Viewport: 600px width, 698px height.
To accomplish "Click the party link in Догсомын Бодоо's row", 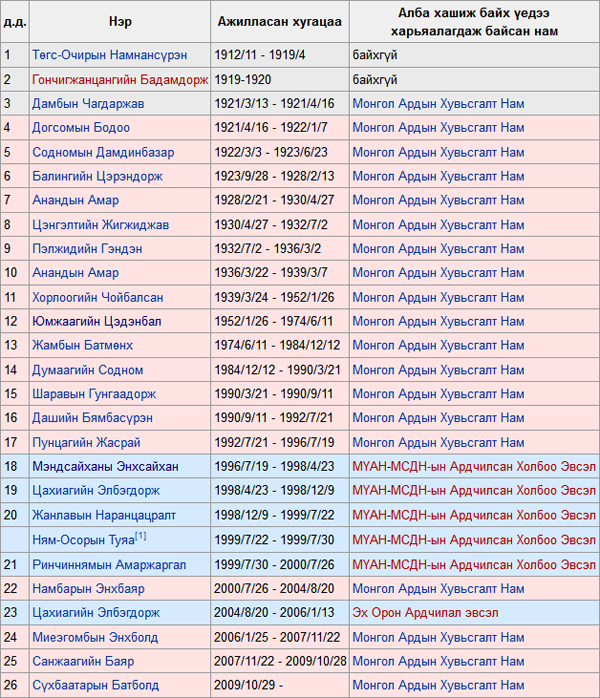I will (x=438, y=128).
